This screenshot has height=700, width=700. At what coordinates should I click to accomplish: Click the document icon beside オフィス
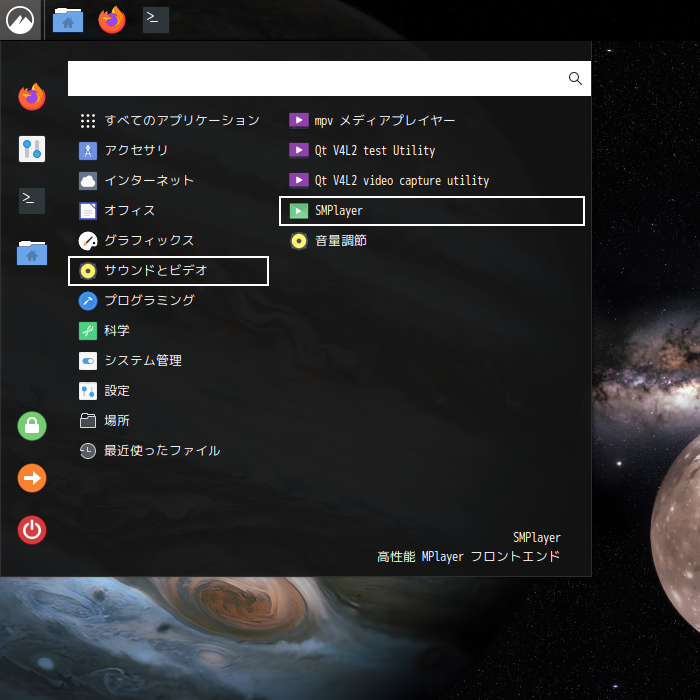[x=88, y=211]
